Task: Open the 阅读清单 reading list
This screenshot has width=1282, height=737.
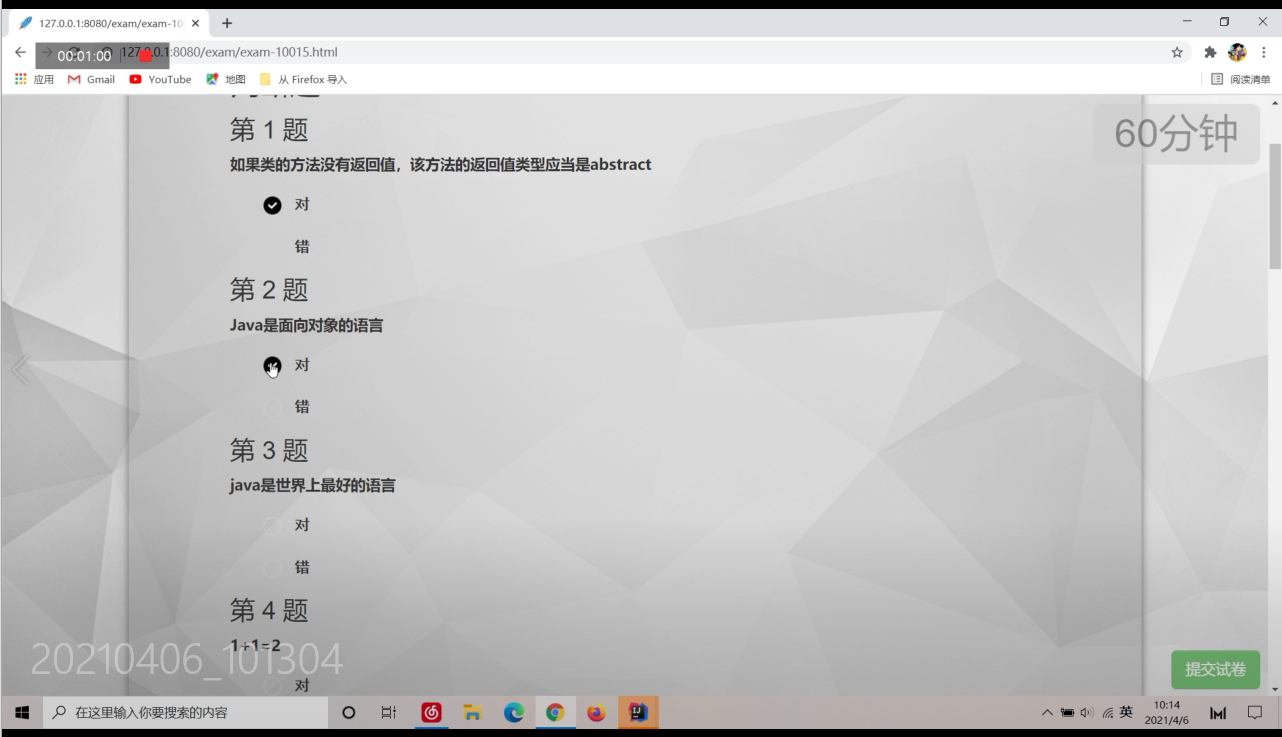Action: point(1240,80)
